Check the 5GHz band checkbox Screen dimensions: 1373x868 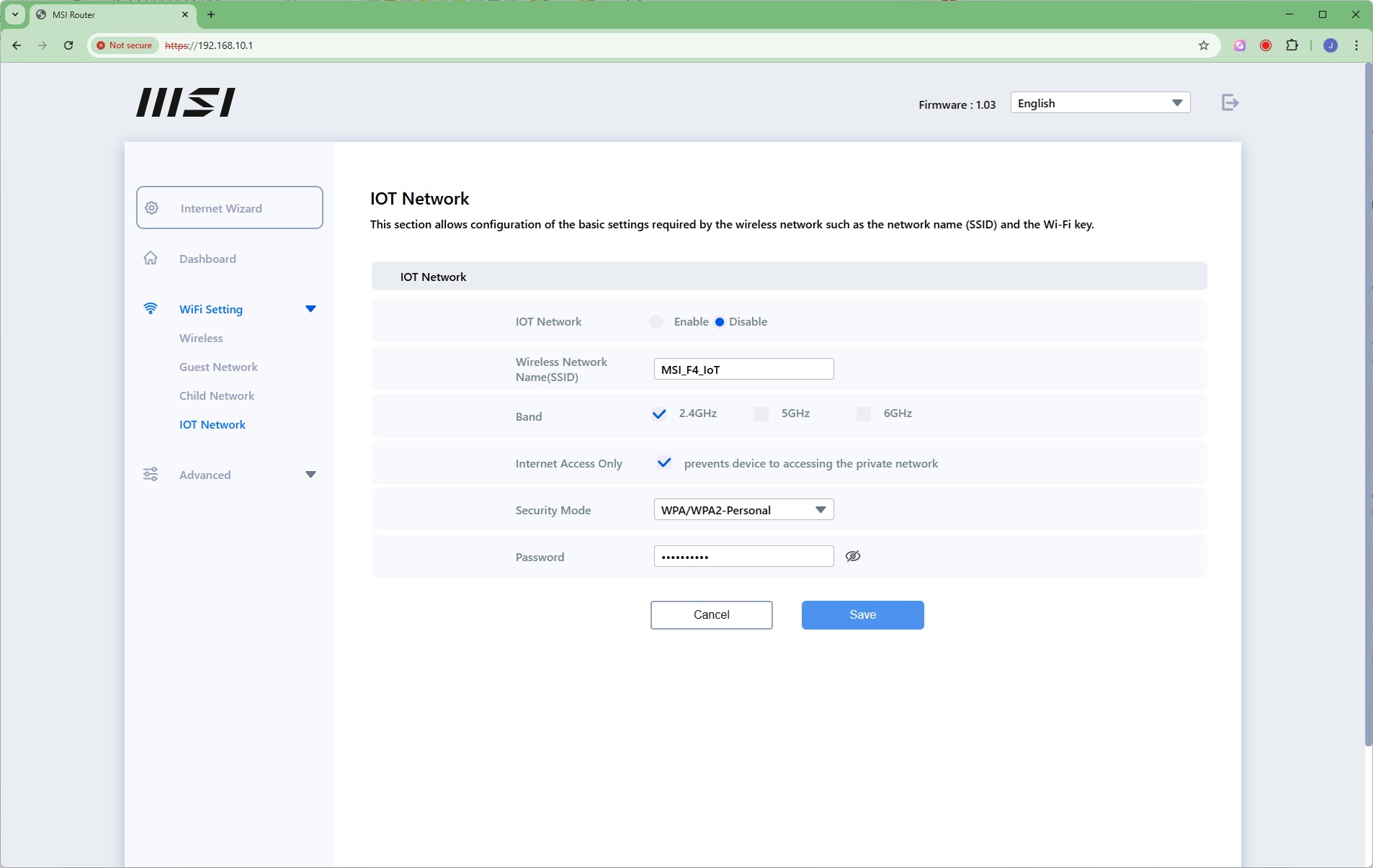click(761, 413)
